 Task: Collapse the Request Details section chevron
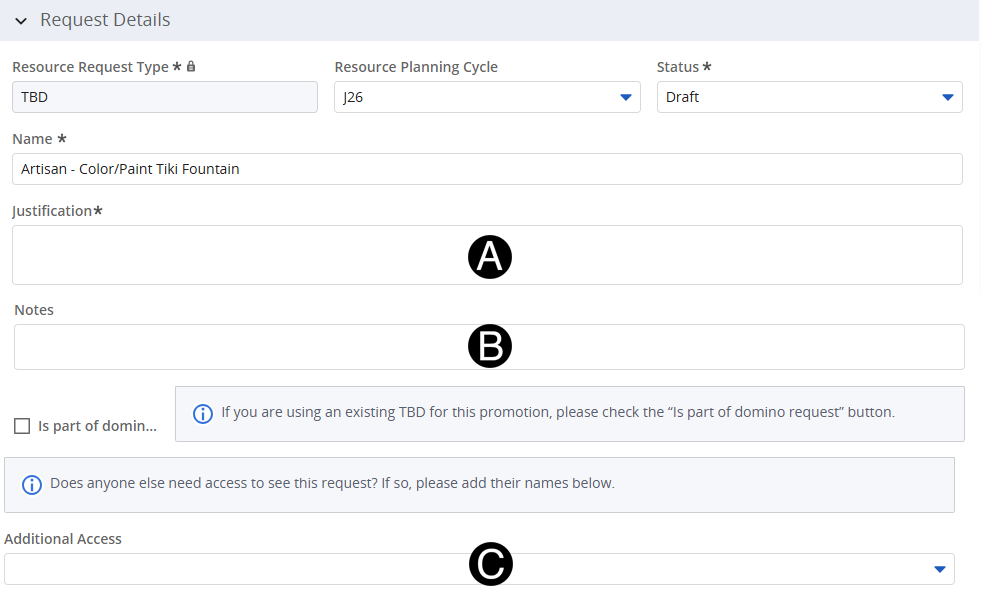pos(21,21)
